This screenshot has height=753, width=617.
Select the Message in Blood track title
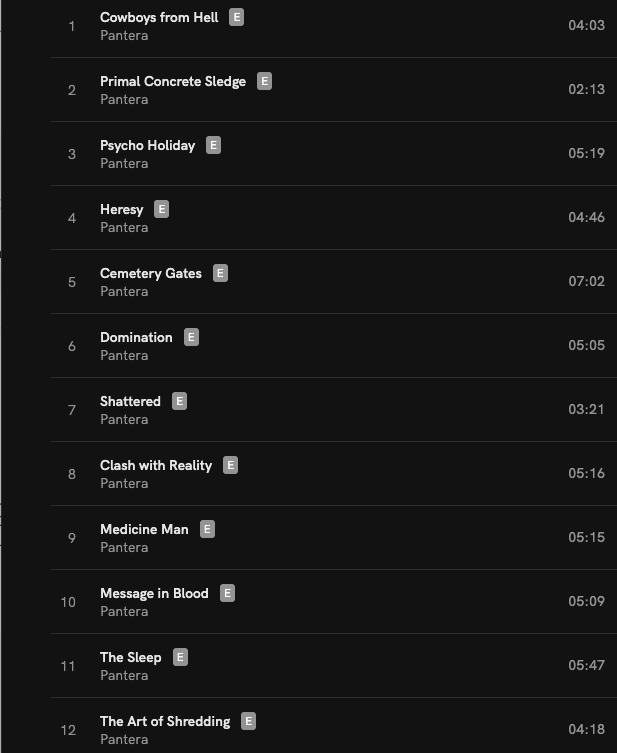pyautogui.click(x=154, y=593)
